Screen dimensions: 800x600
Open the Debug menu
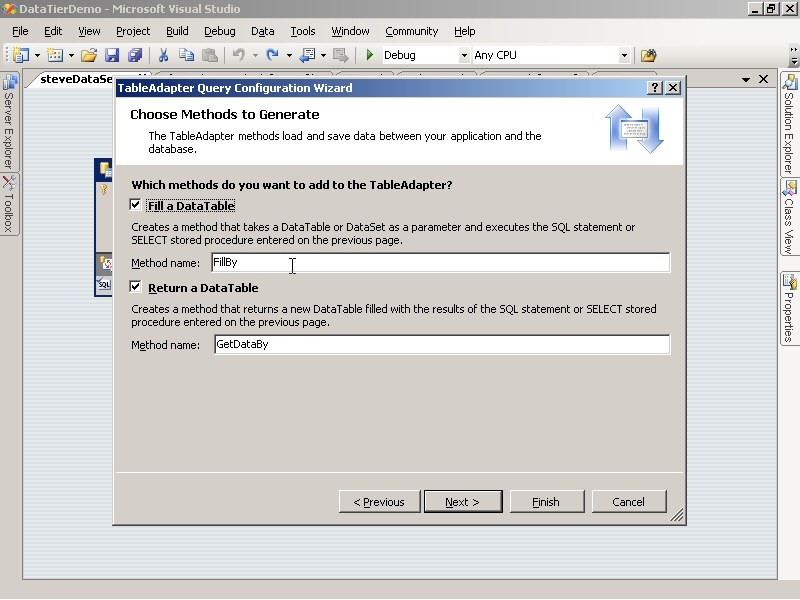tap(220, 31)
